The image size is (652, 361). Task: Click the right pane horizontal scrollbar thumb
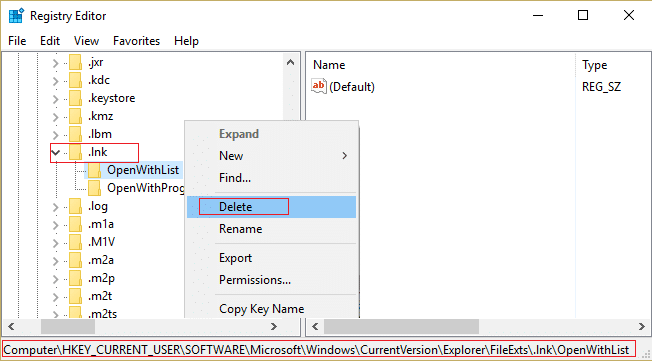(x=401, y=326)
